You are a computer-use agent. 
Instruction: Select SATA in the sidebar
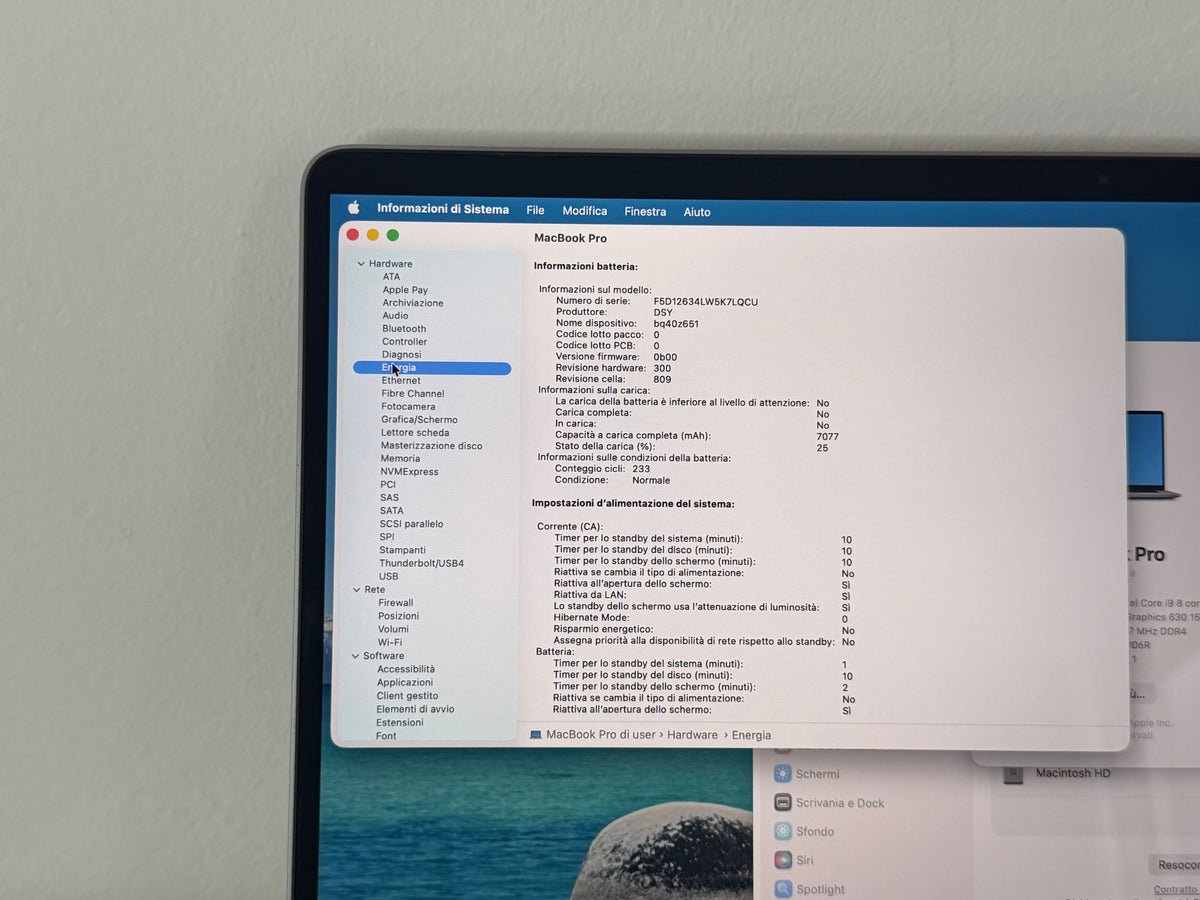pos(391,511)
